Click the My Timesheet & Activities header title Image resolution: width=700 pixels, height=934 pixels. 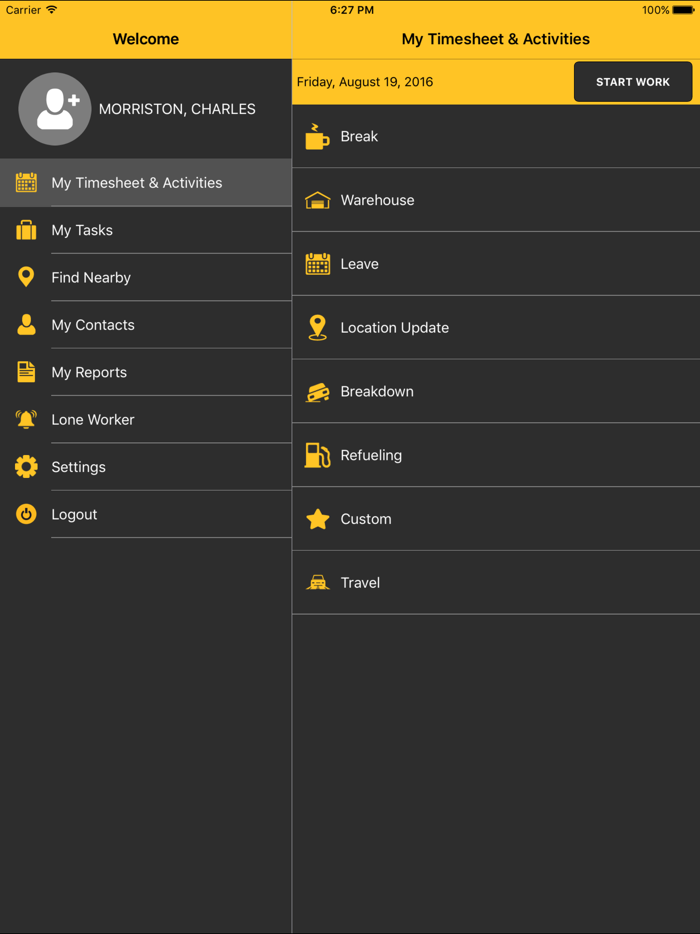(x=496, y=39)
